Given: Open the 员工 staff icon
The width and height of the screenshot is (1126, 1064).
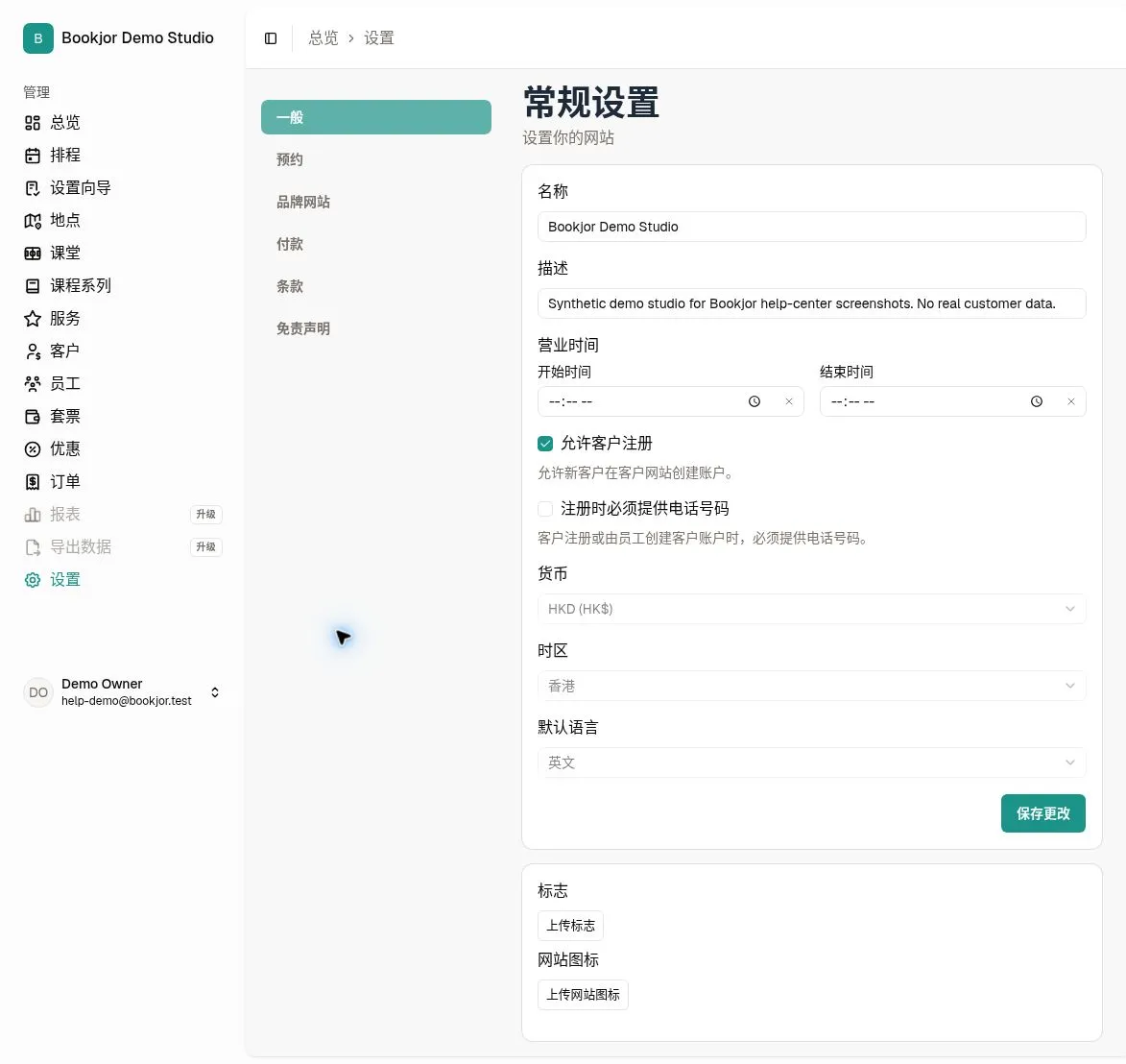Looking at the screenshot, I should pyautogui.click(x=33, y=384).
